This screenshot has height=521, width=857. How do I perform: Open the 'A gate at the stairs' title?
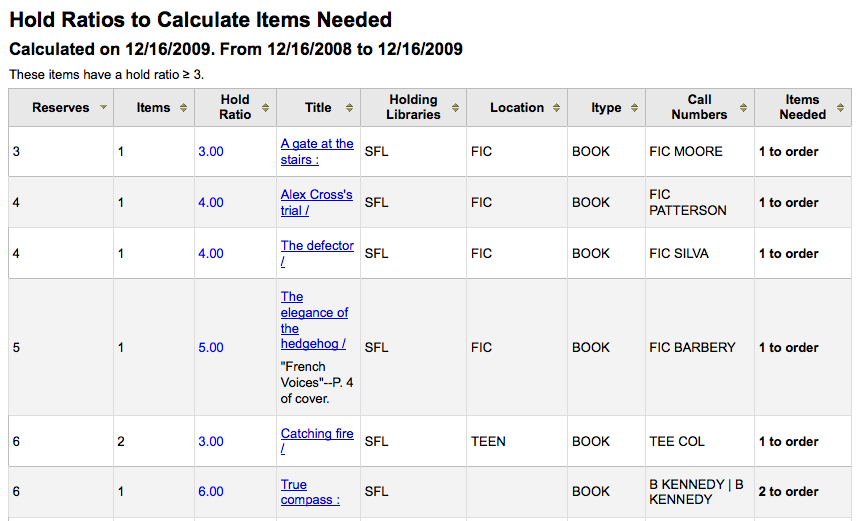317,151
